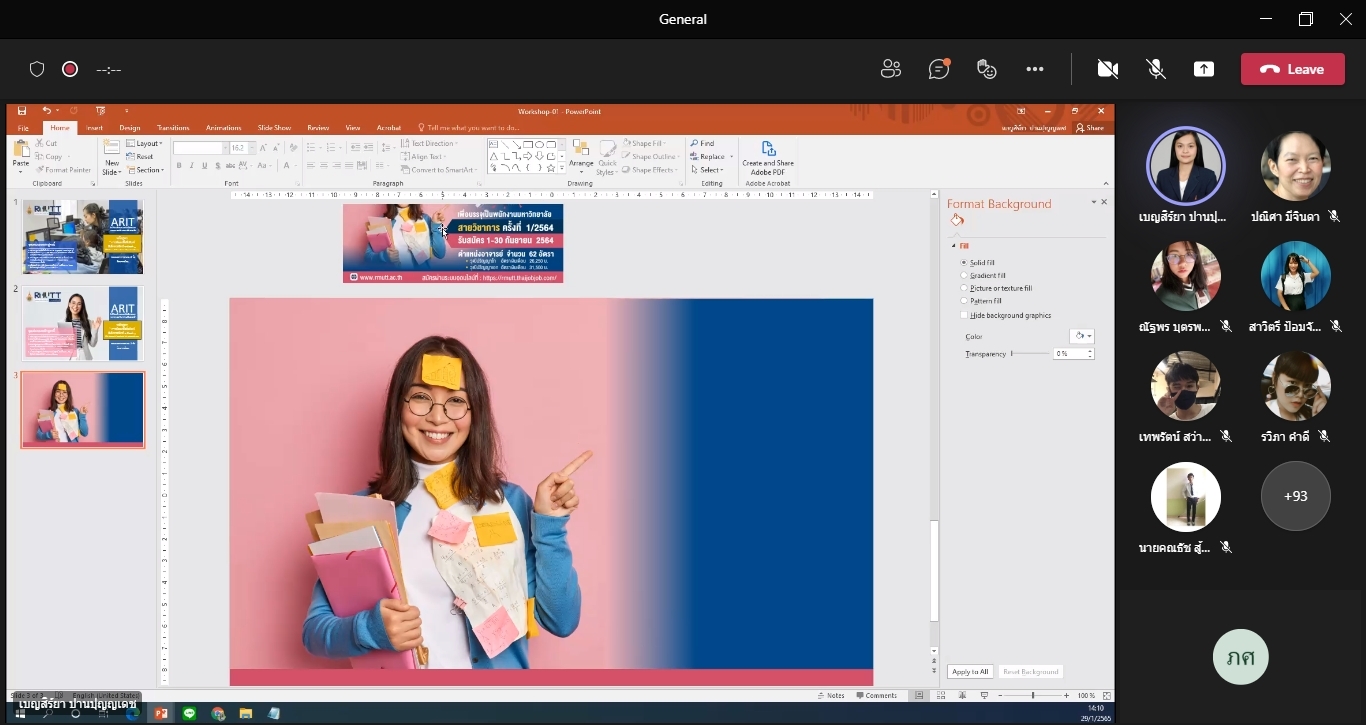Viewport: 1366px width, 725px height.
Task: Expand the Shape Outline dropdown
Action: click(650, 157)
